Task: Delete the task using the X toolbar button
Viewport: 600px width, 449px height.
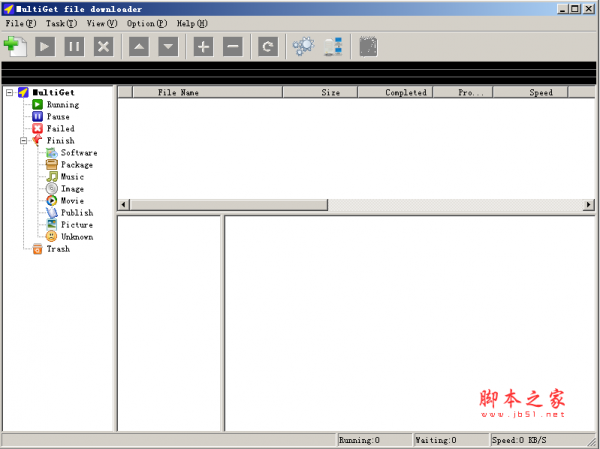Action: pos(104,47)
